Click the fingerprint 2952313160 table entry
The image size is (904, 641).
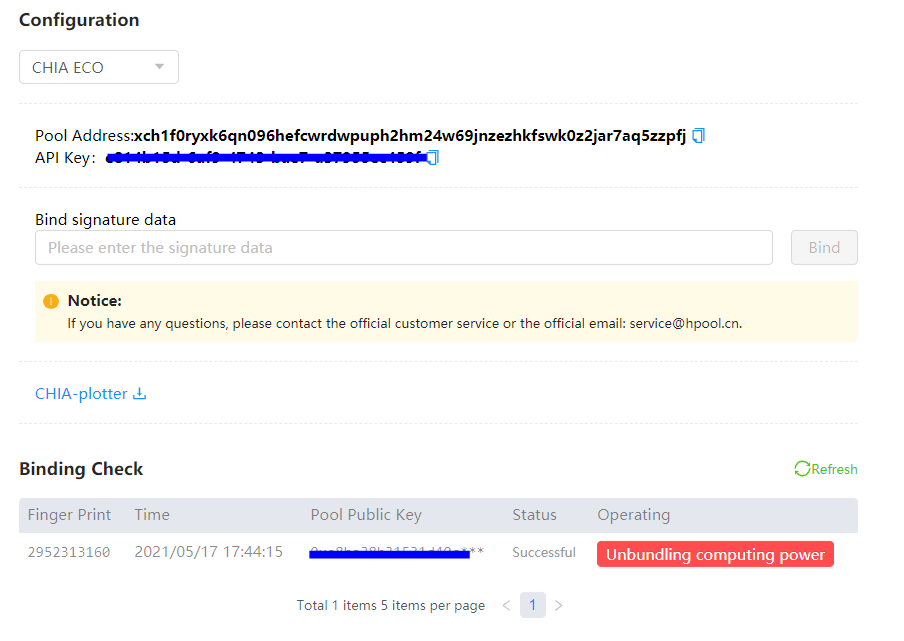pyautogui.click(x=70, y=551)
